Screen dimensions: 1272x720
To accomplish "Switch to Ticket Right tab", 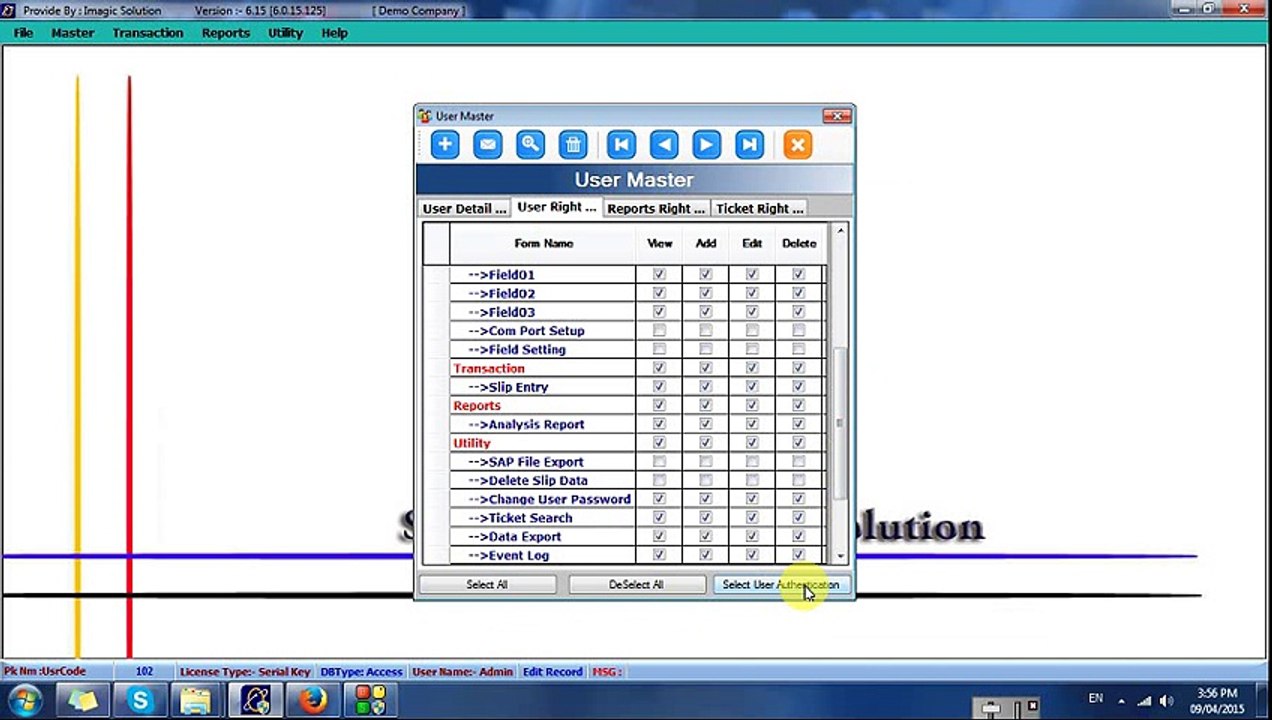I will (759, 208).
